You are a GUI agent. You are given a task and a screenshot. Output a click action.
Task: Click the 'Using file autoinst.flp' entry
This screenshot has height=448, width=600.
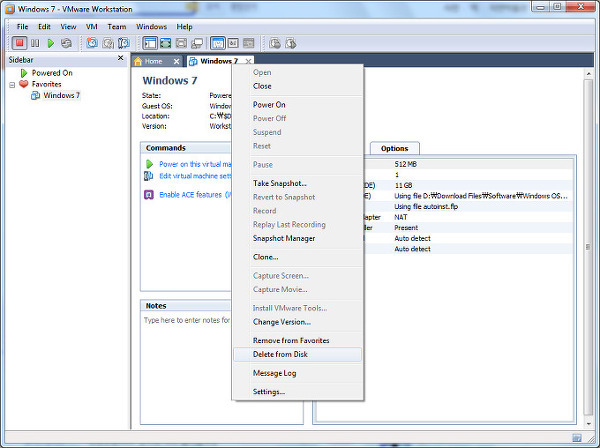(x=426, y=207)
